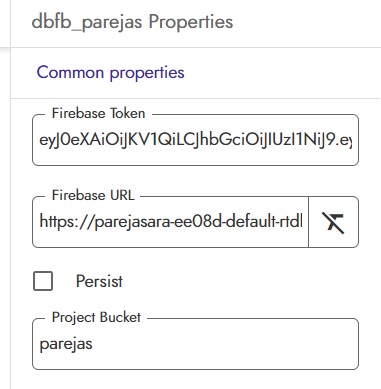Click the Firebase URL label
Image resolution: width=381 pixels, height=389 pixels.
(93, 195)
